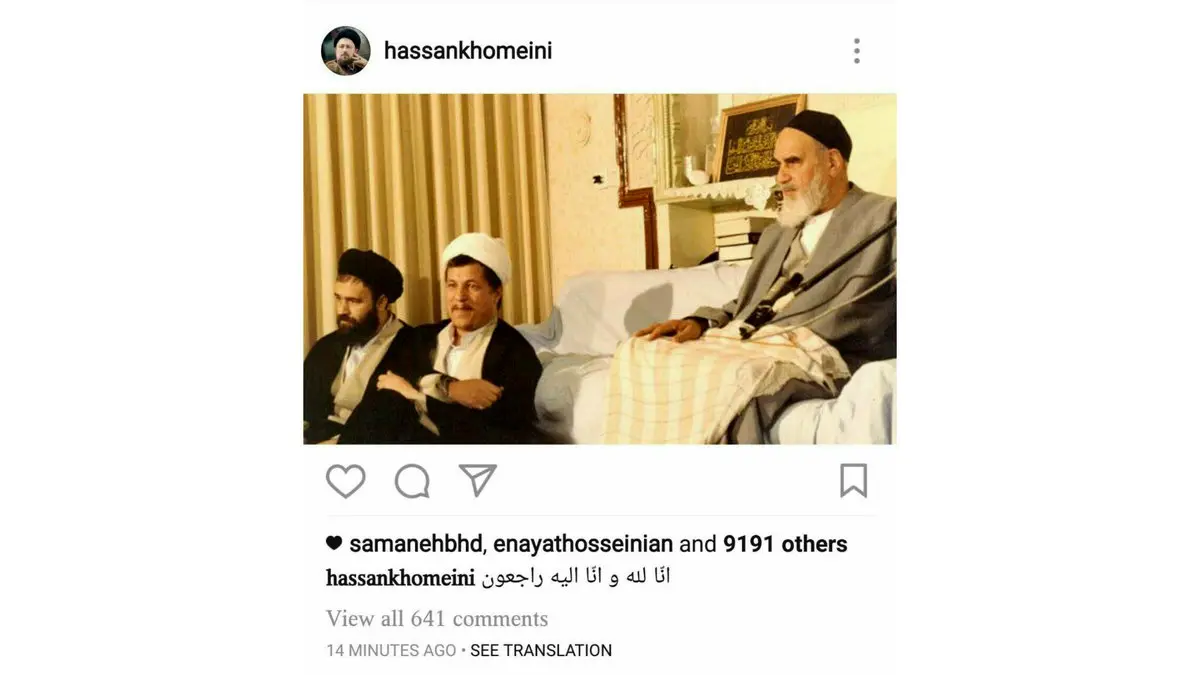Screen dimensions: 1200x675
Task: Like the post with the heart icon
Action: pyautogui.click(x=346, y=481)
